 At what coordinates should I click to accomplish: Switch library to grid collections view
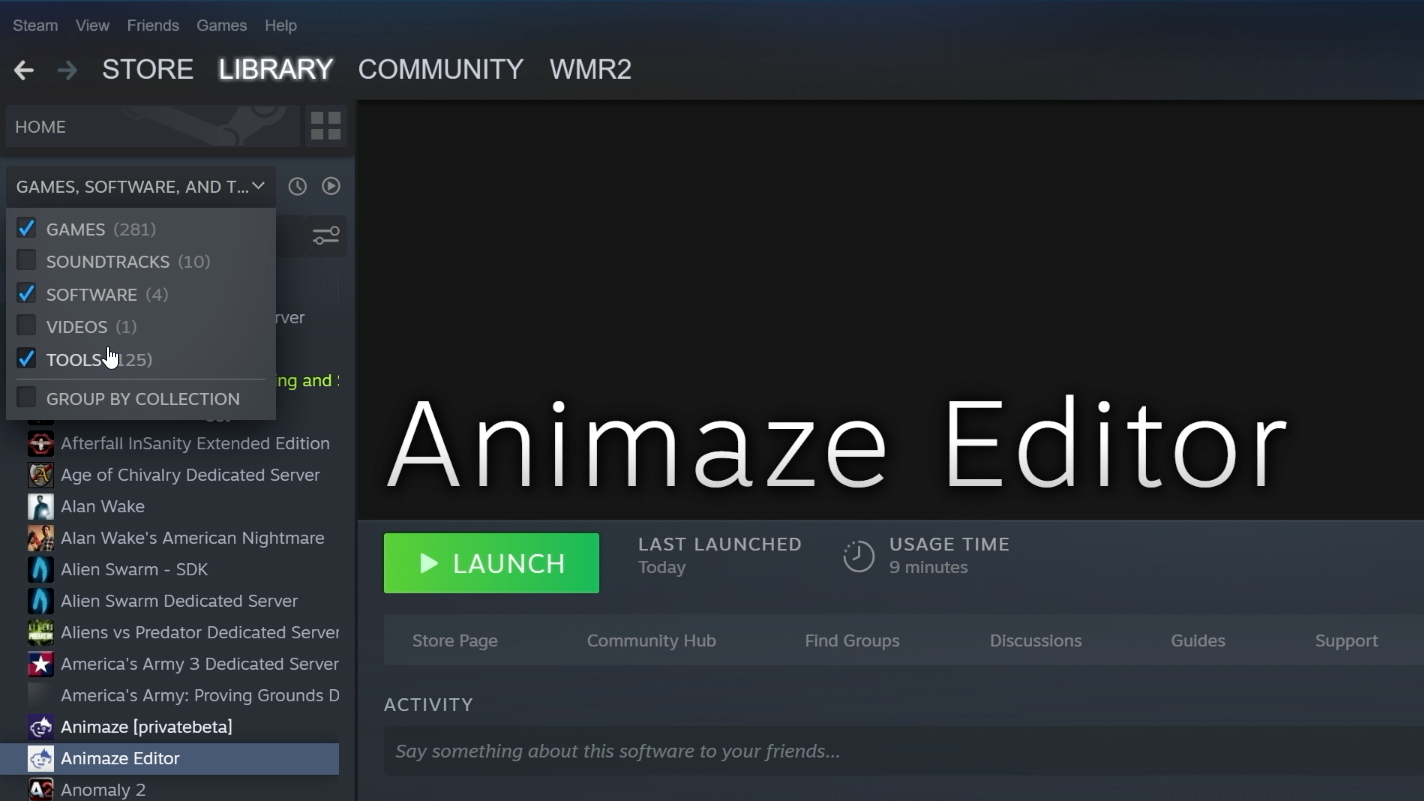tap(326, 126)
